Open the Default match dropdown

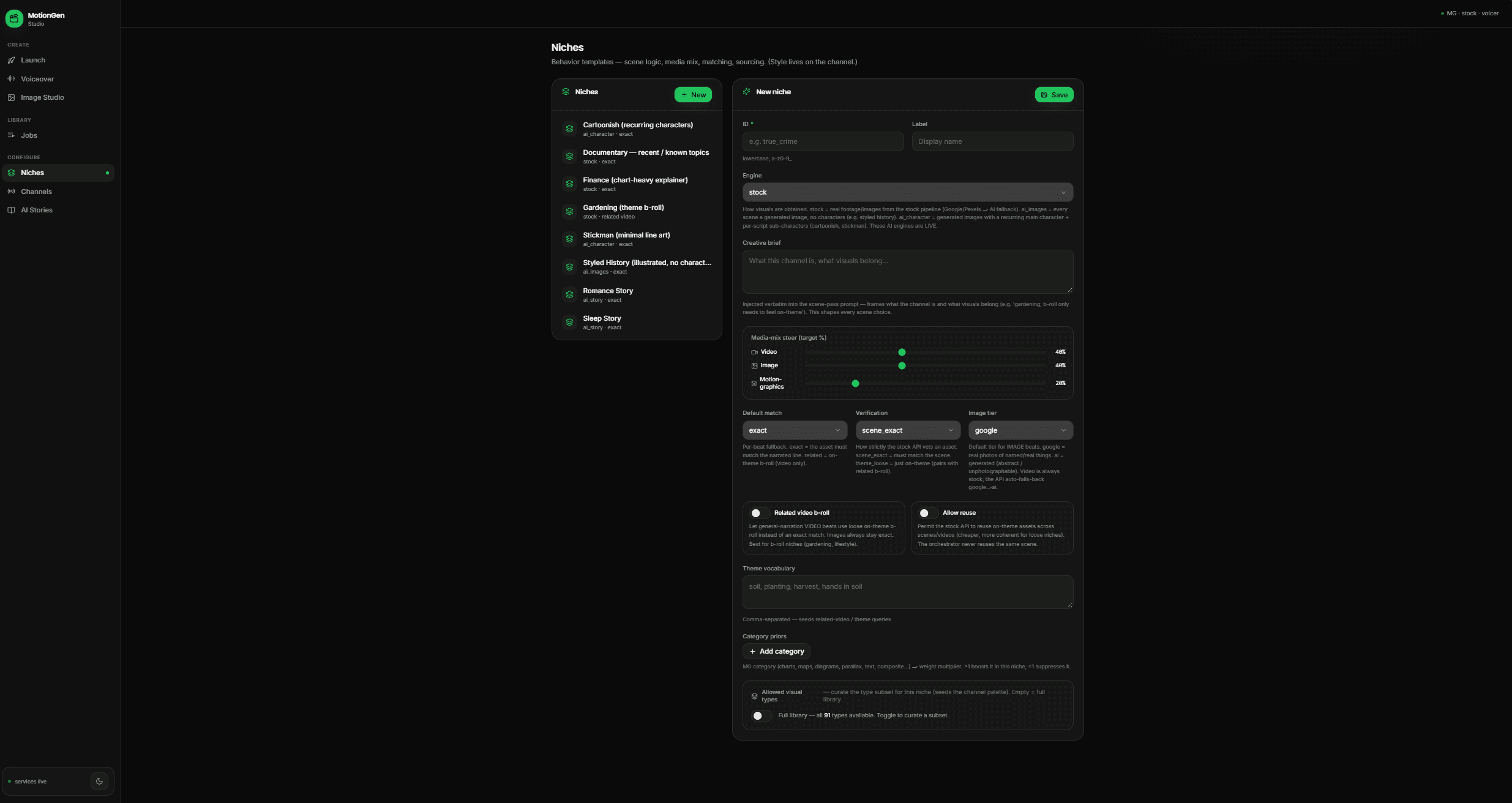pyautogui.click(x=795, y=430)
